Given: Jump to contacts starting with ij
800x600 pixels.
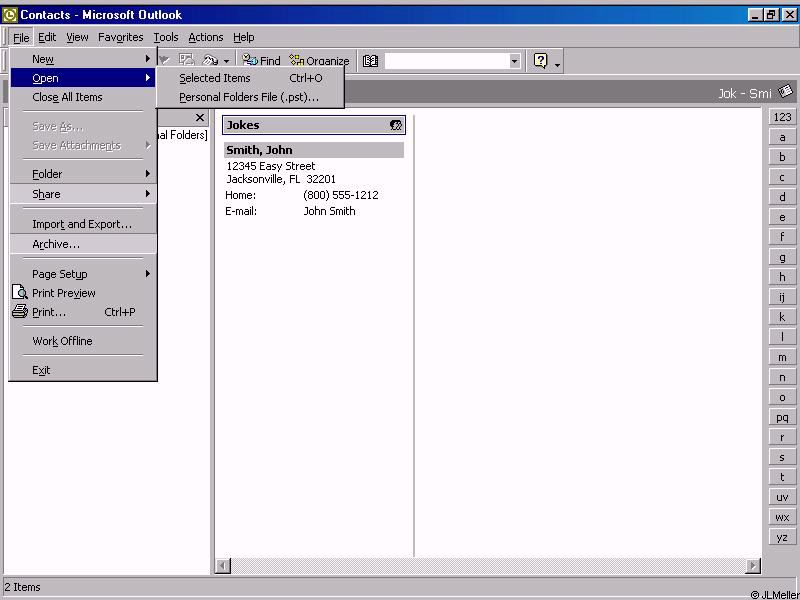Looking at the screenshot, I should tap(782, 297).
